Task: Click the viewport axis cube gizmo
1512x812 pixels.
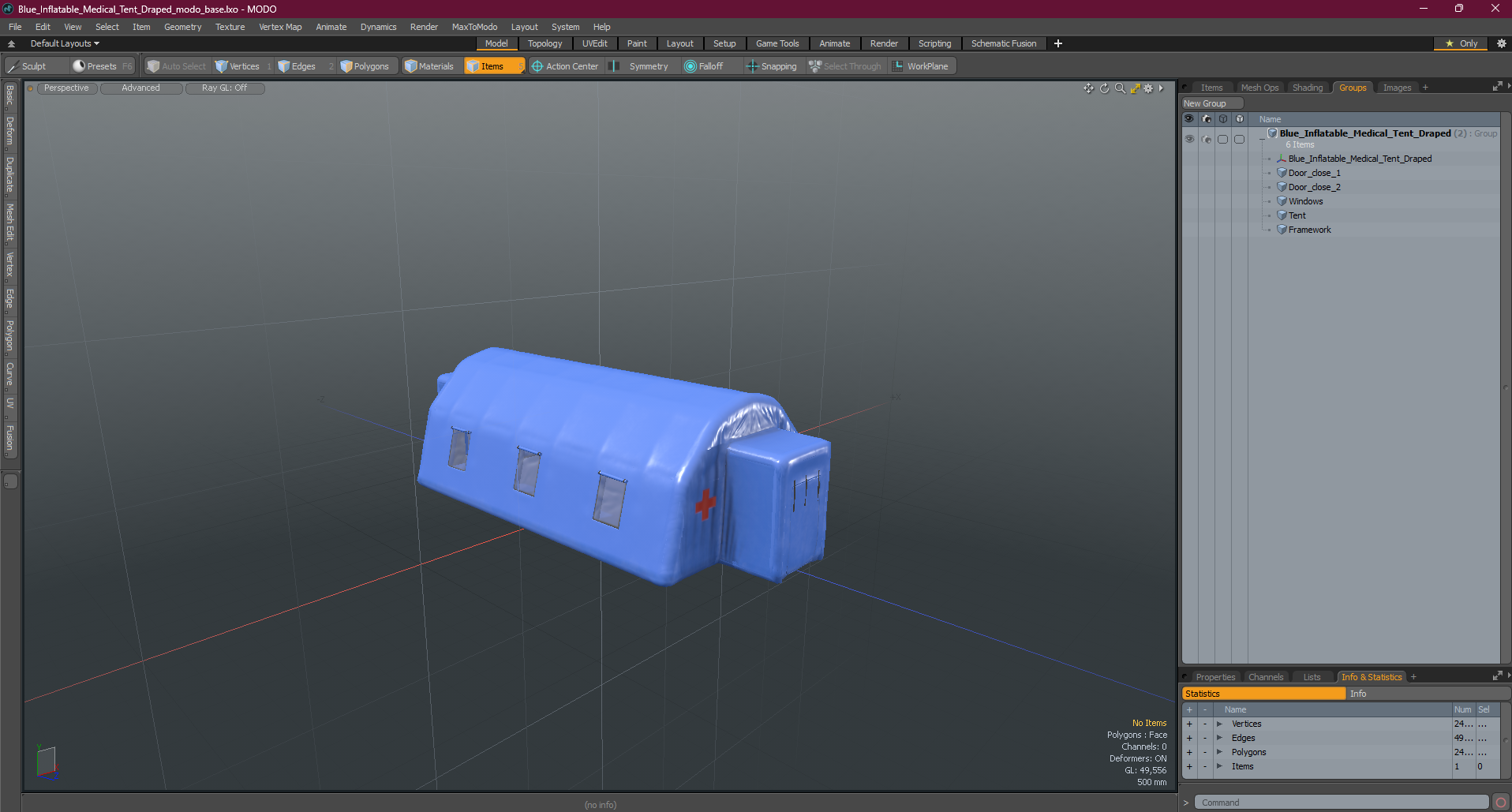Action: (47, 762)
